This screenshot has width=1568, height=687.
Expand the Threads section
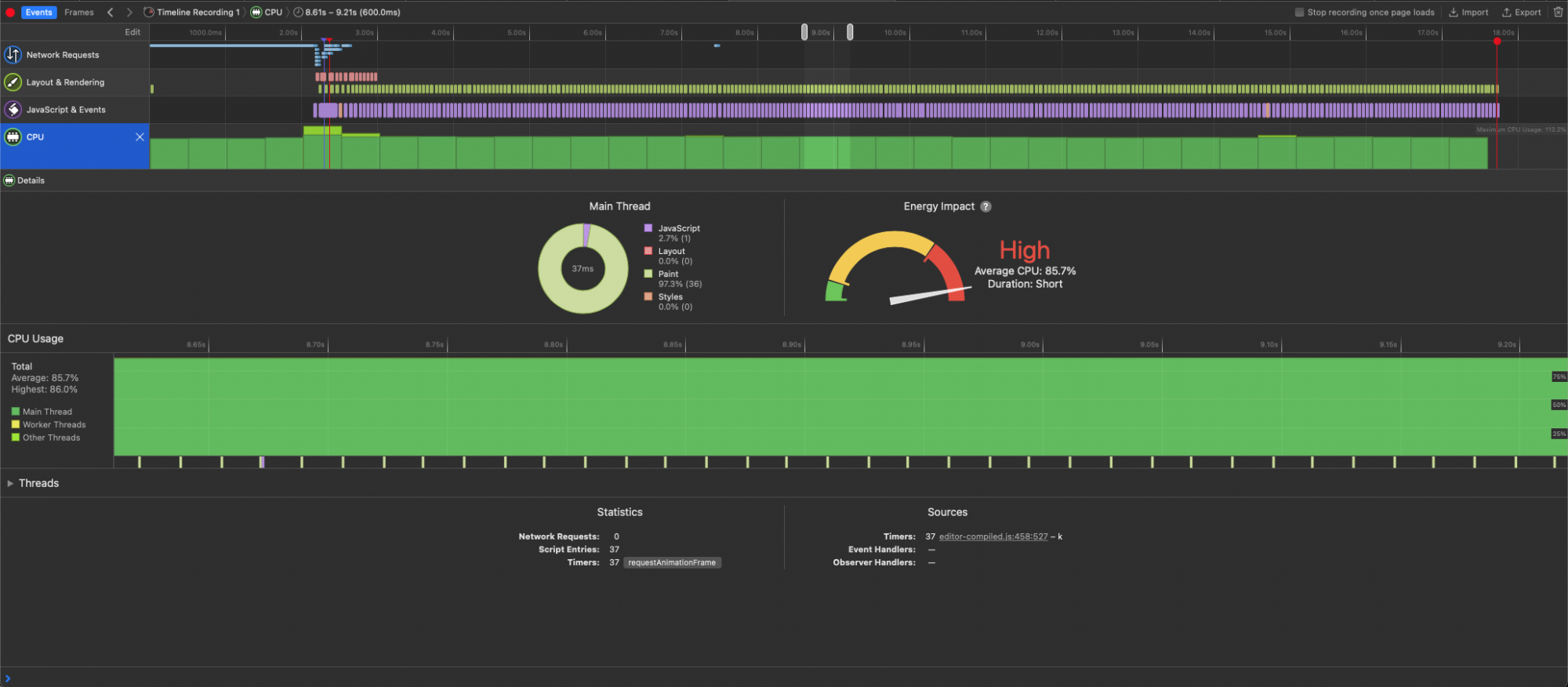[x=10, y=483]
